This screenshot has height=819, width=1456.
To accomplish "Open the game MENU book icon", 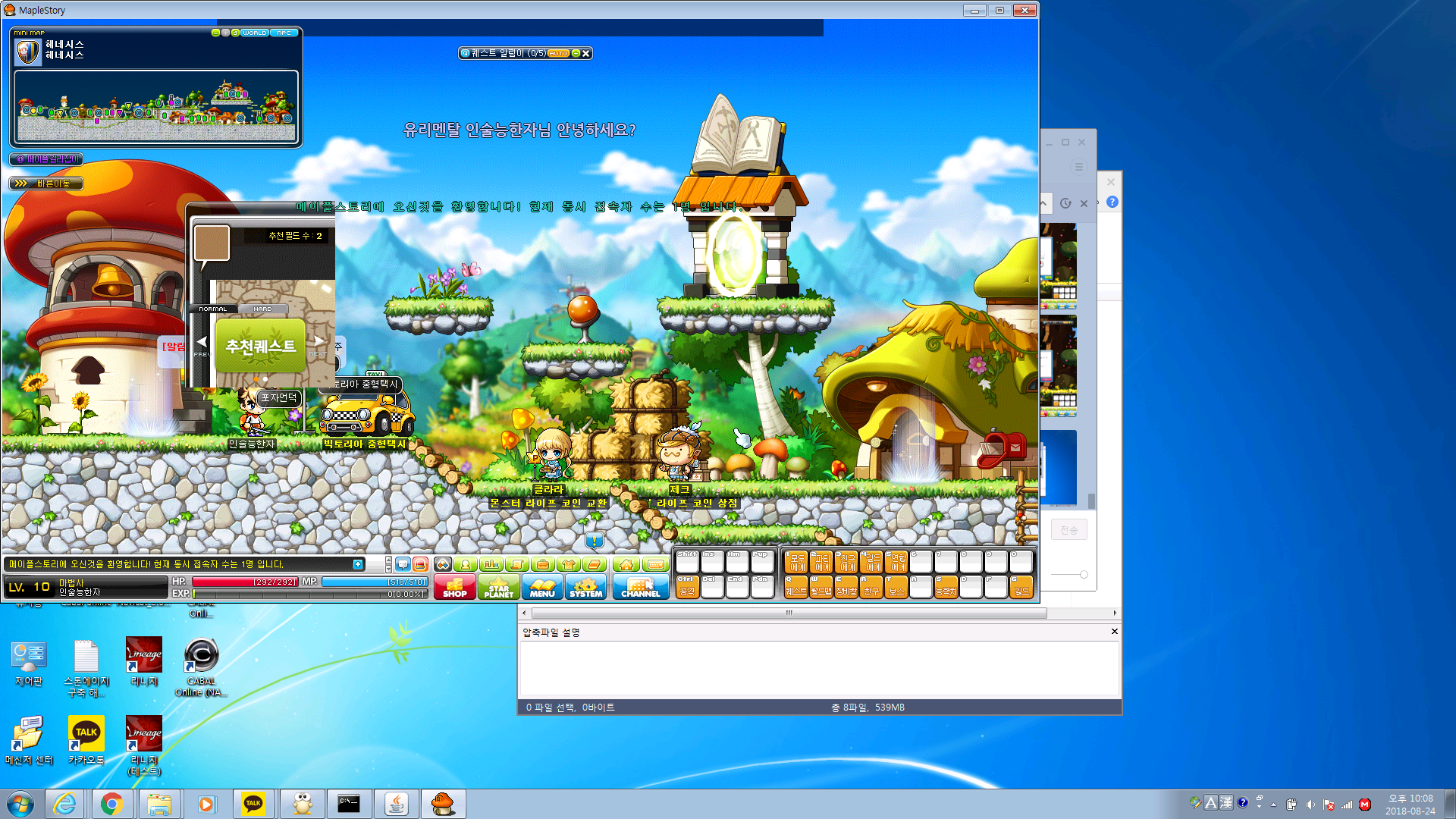I will coord(542,587).
